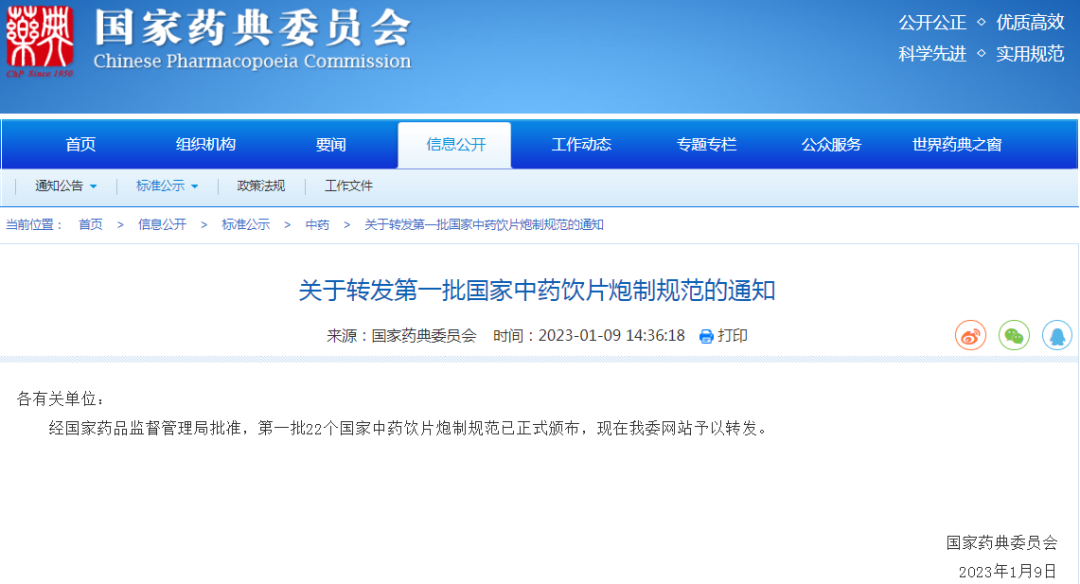
Task: Open the 工作动态 navigation tab
Action: [581, 145]
